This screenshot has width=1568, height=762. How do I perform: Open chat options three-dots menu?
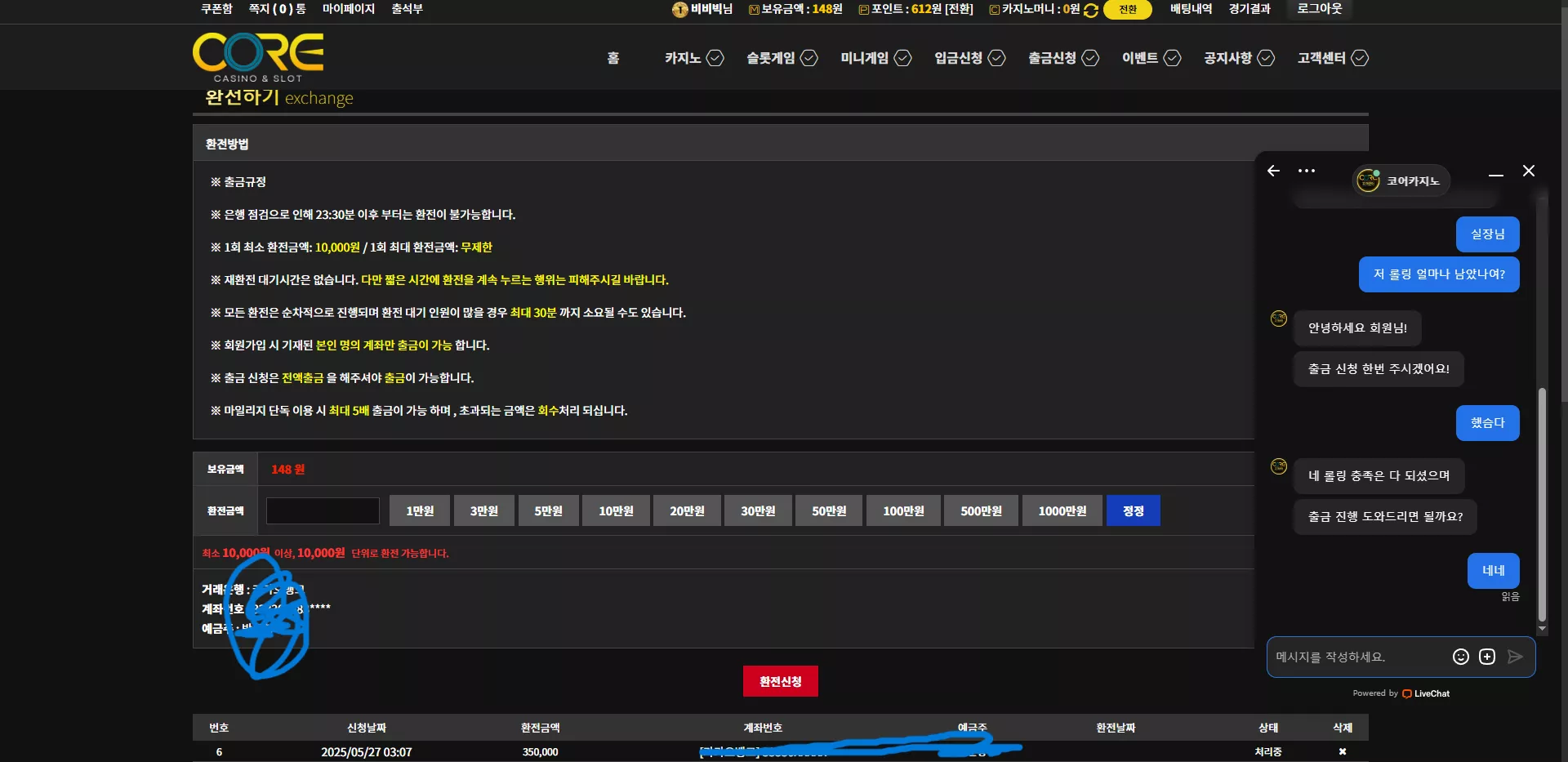pos(1307,171)
